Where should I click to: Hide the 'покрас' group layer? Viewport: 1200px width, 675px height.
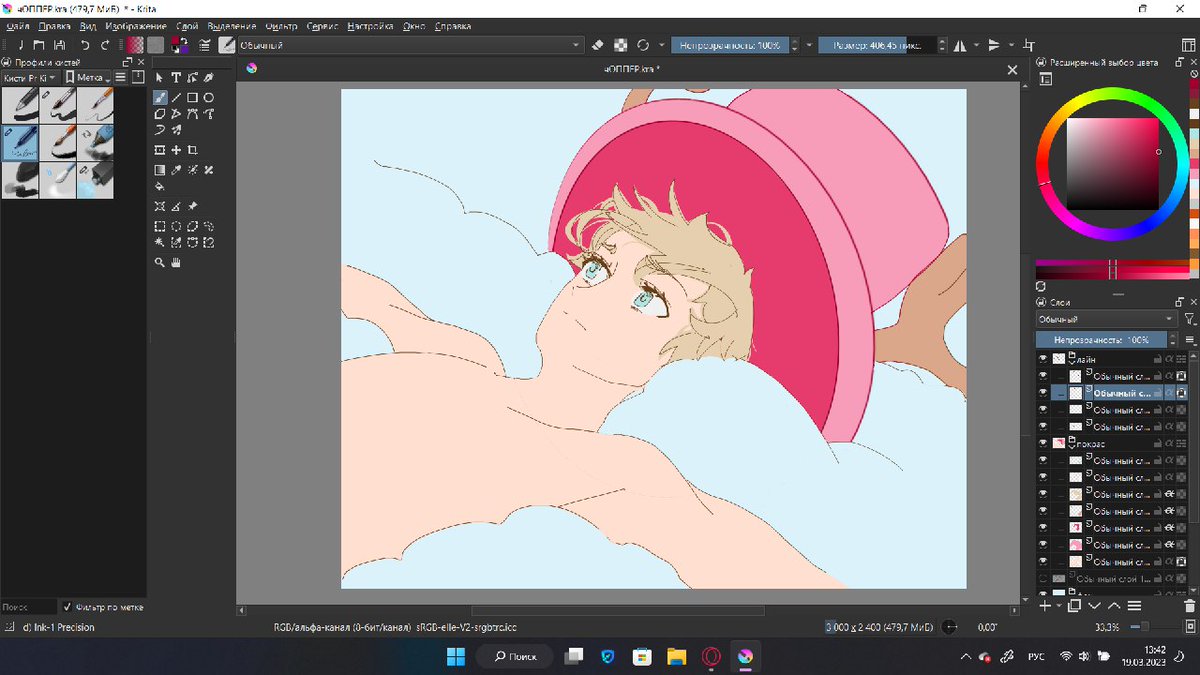coord(1043,443)
